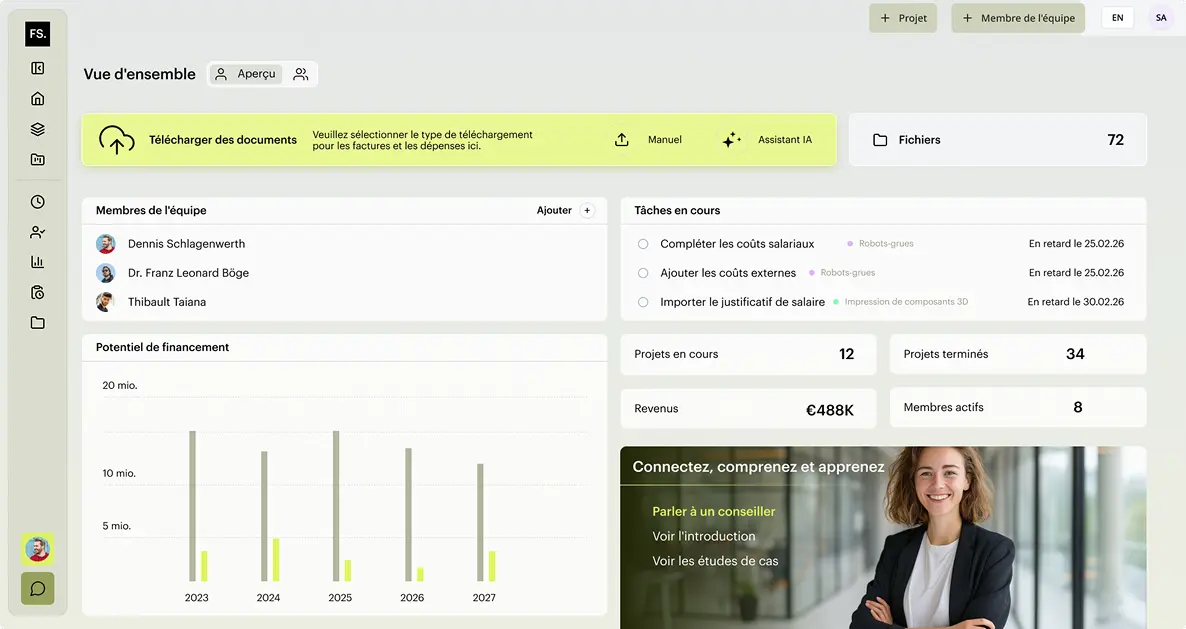Open the Home icon in sidebar

point(38,98)
